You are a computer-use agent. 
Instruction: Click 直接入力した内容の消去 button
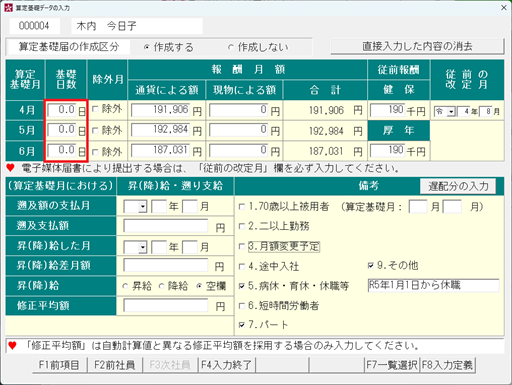pos(417,46)
